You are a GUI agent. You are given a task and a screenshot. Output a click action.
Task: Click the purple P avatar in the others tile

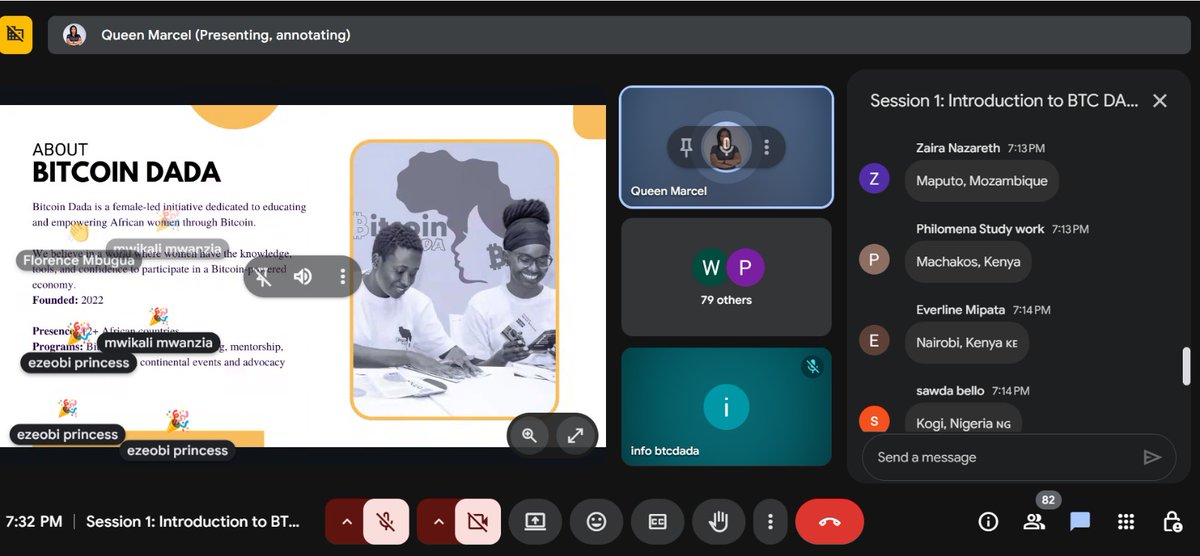click(745, 268)
